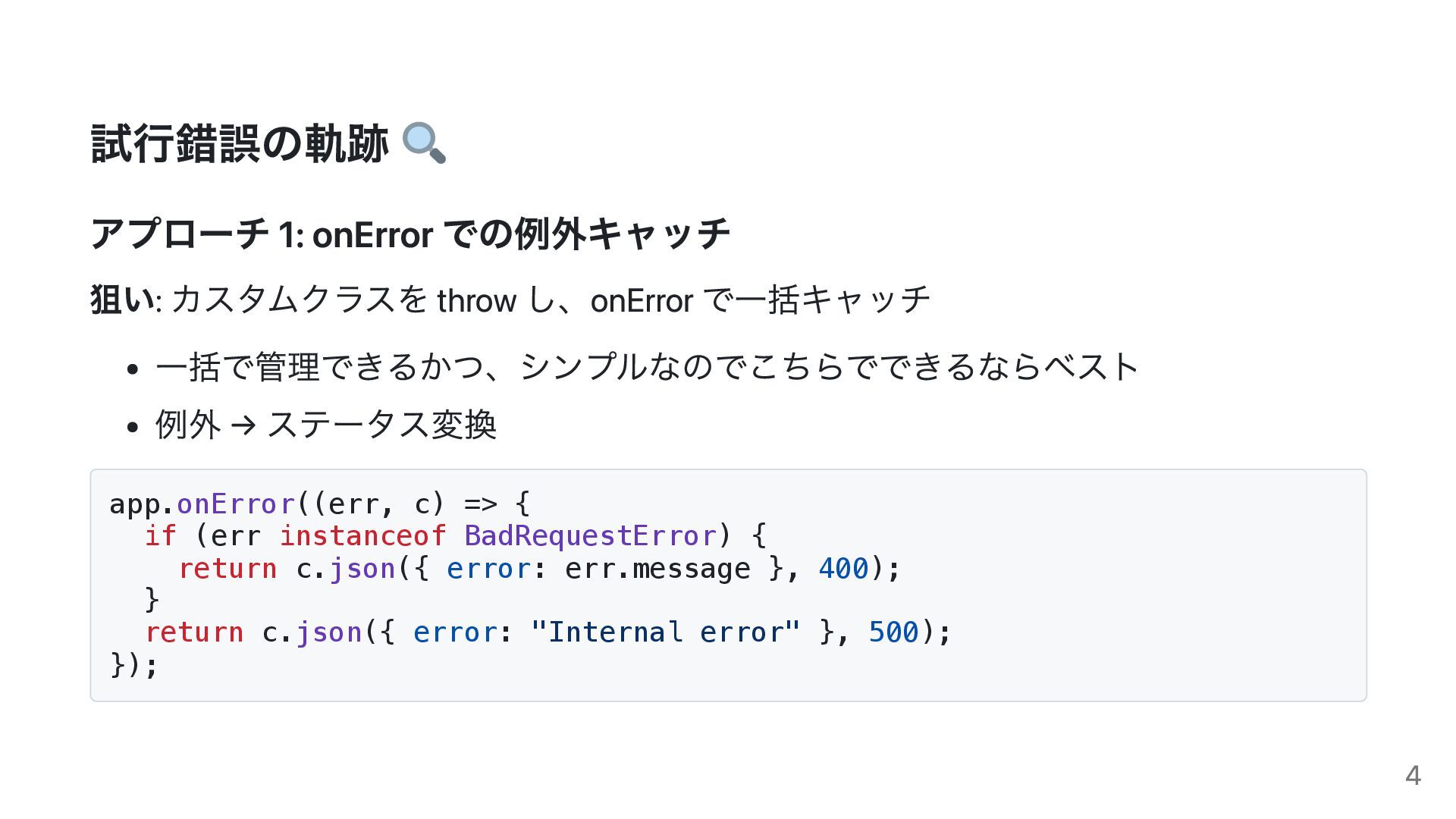Click the closing }); line of code
The height and width of the screenshot is (819, 1456).
point(134,665)
